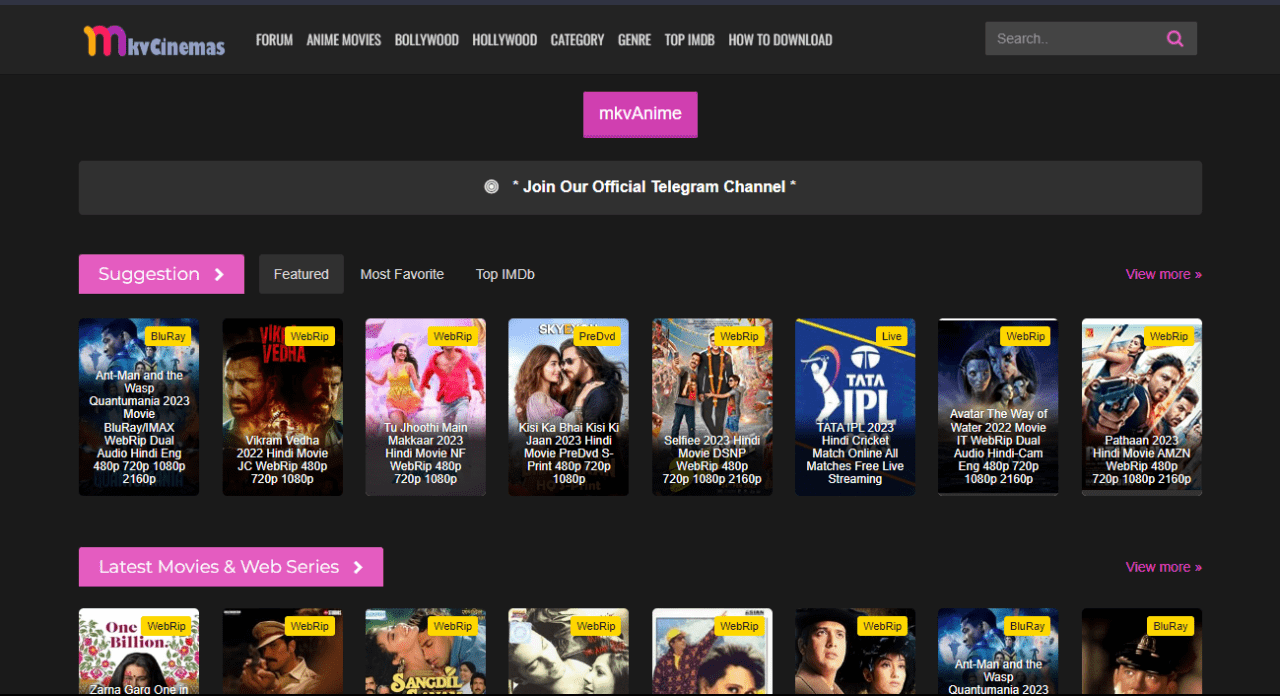This screenshot has height=696, width=1280.
Task: Open the Category menu
Action: [577, 40]
